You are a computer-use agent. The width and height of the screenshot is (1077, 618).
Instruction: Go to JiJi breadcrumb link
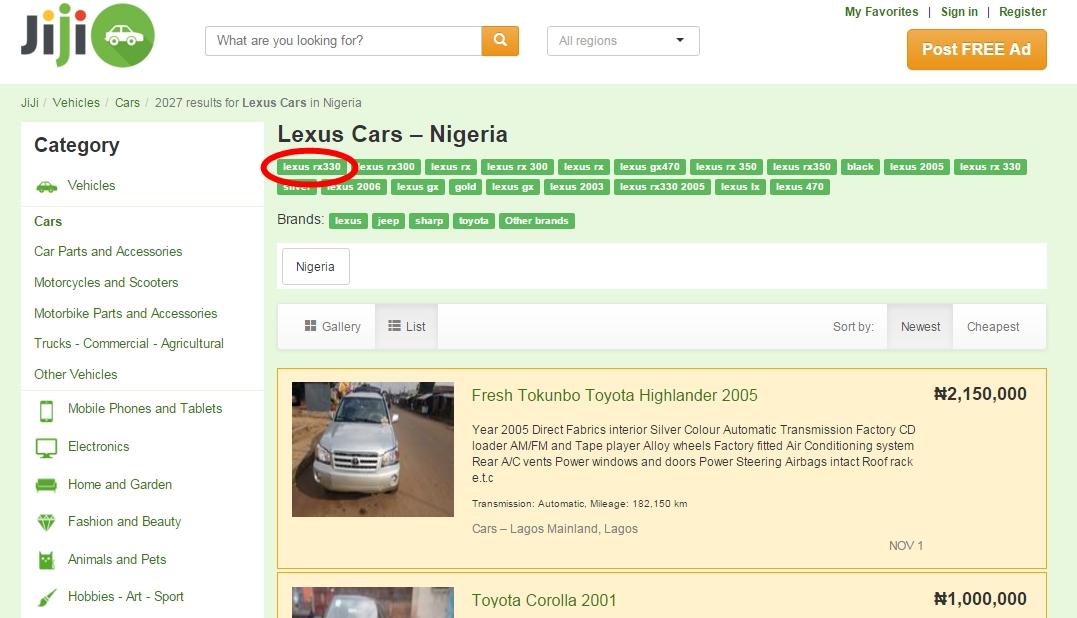pos(30,102)
